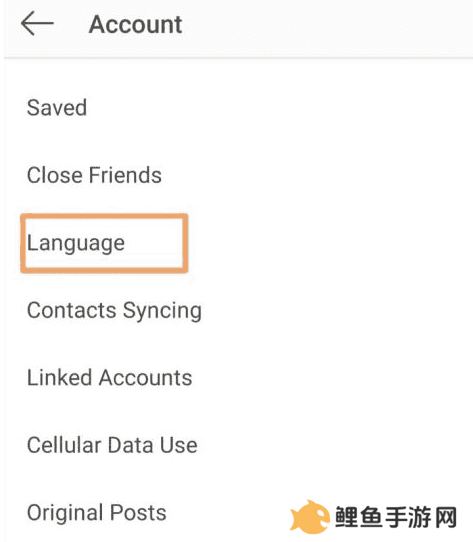Screen dimensions: 473x542
Task: Select Original Posts option
Action: pos(97,513)
